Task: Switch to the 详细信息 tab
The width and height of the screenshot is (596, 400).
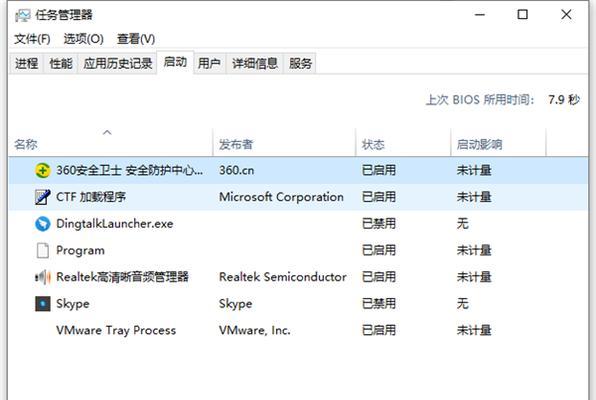Action: 255,63
